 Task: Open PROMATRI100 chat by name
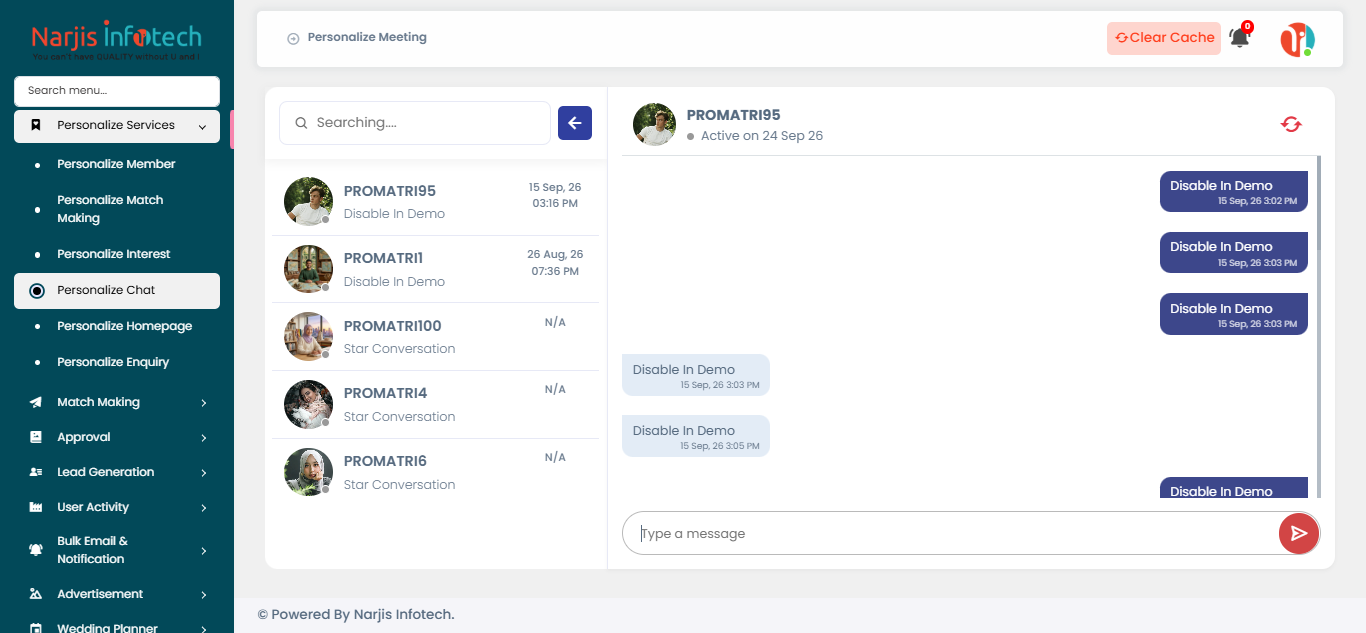click(x=392, y=326)
